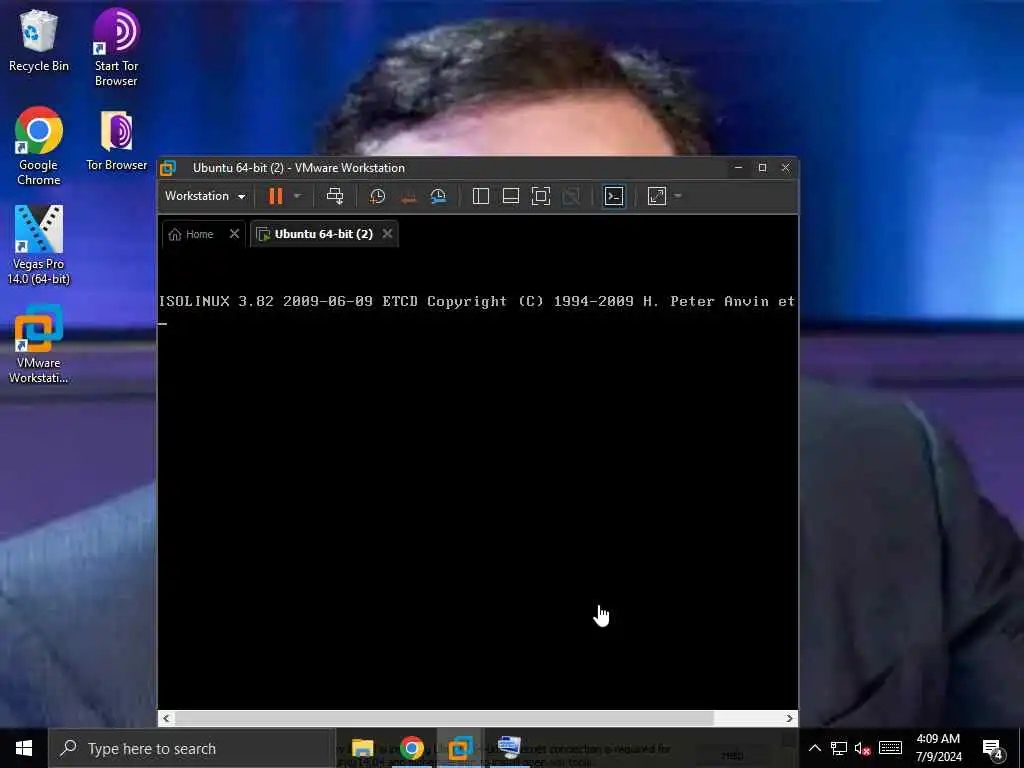Open File Explorer from the taskbar
Screen dimensions: 1024x768
[x=362, y=748]
